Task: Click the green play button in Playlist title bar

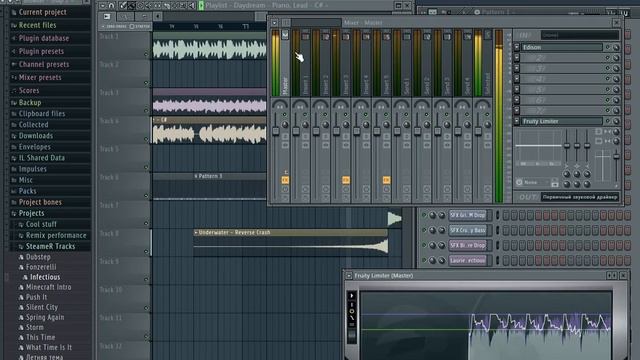Action: tap(201, 5)
